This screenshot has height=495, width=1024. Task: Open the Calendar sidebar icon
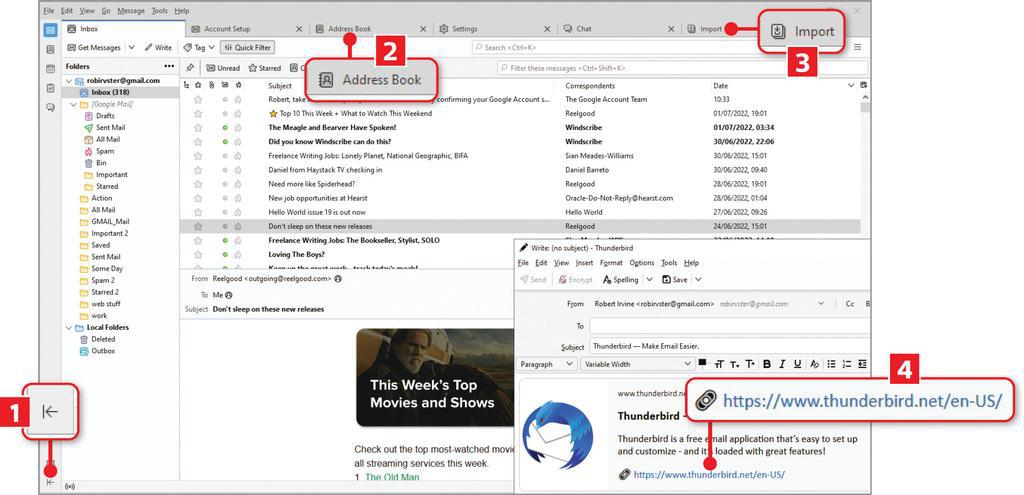(50, 69)
